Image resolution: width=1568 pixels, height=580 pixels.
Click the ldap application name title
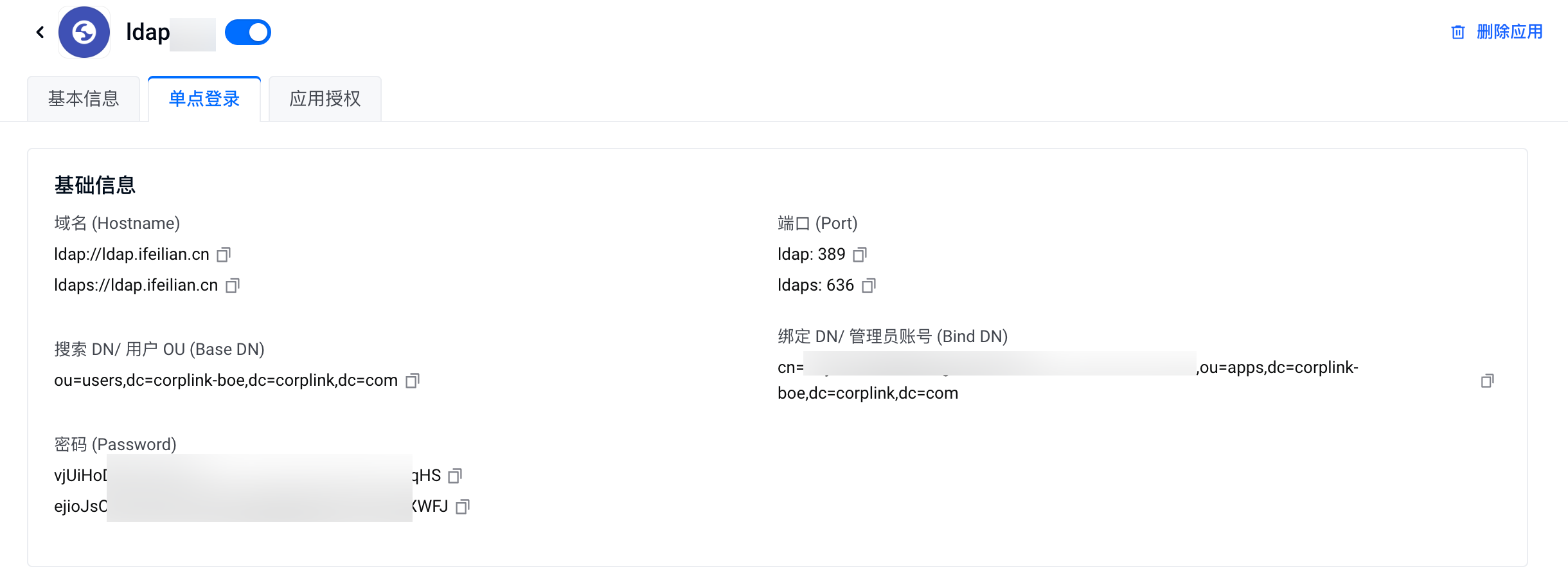click(x=148, y=32)
